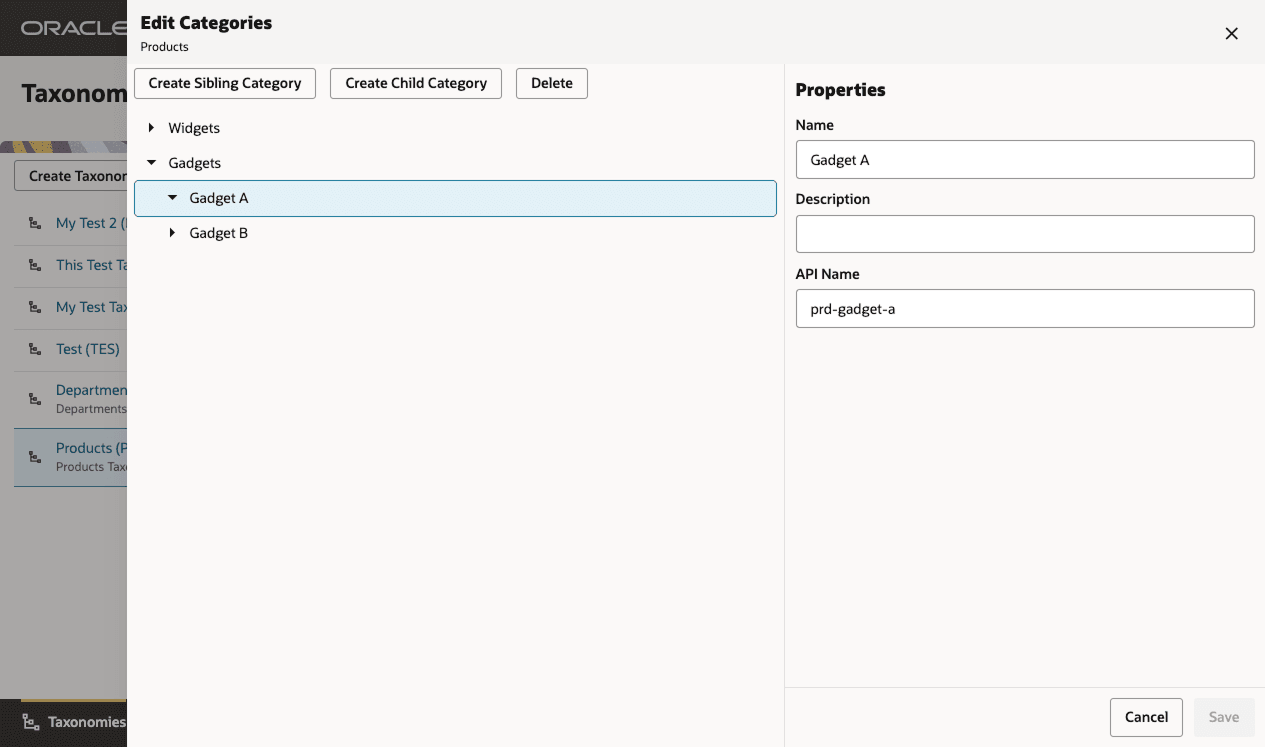Click the taxonomy icon beside Test (TES)
This screenshot has height=747, width=1265.
point(35,350)
